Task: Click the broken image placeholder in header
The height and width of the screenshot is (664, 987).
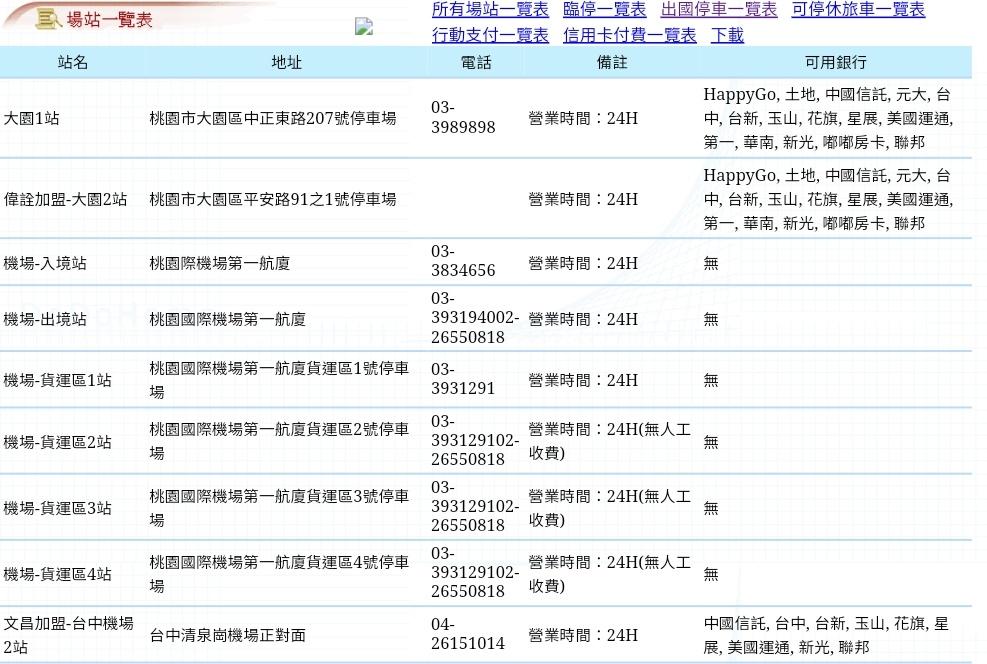Action: coord(364,27)
